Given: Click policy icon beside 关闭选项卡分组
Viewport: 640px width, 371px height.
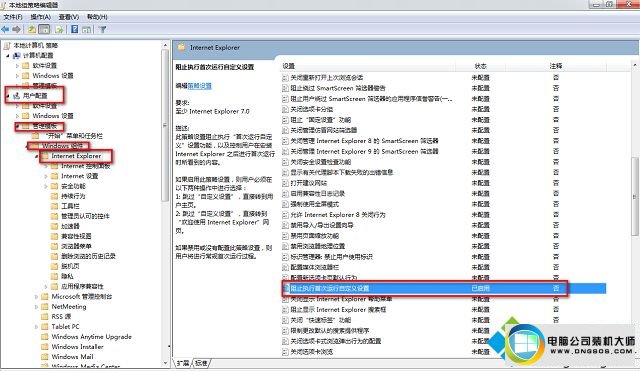Looking at the screenshot, I should [285, 109].
